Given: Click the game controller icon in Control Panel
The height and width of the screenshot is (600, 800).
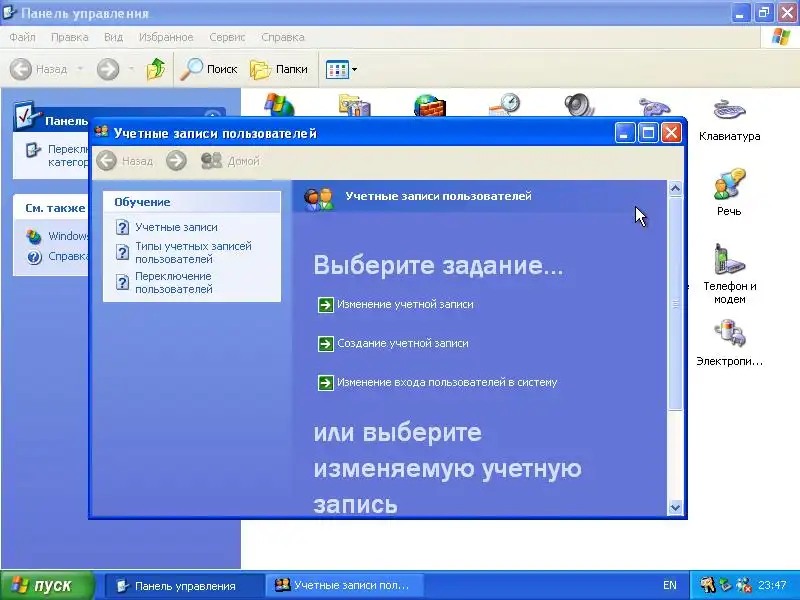Looking at the screenshot, I should [x=654, y=106].
